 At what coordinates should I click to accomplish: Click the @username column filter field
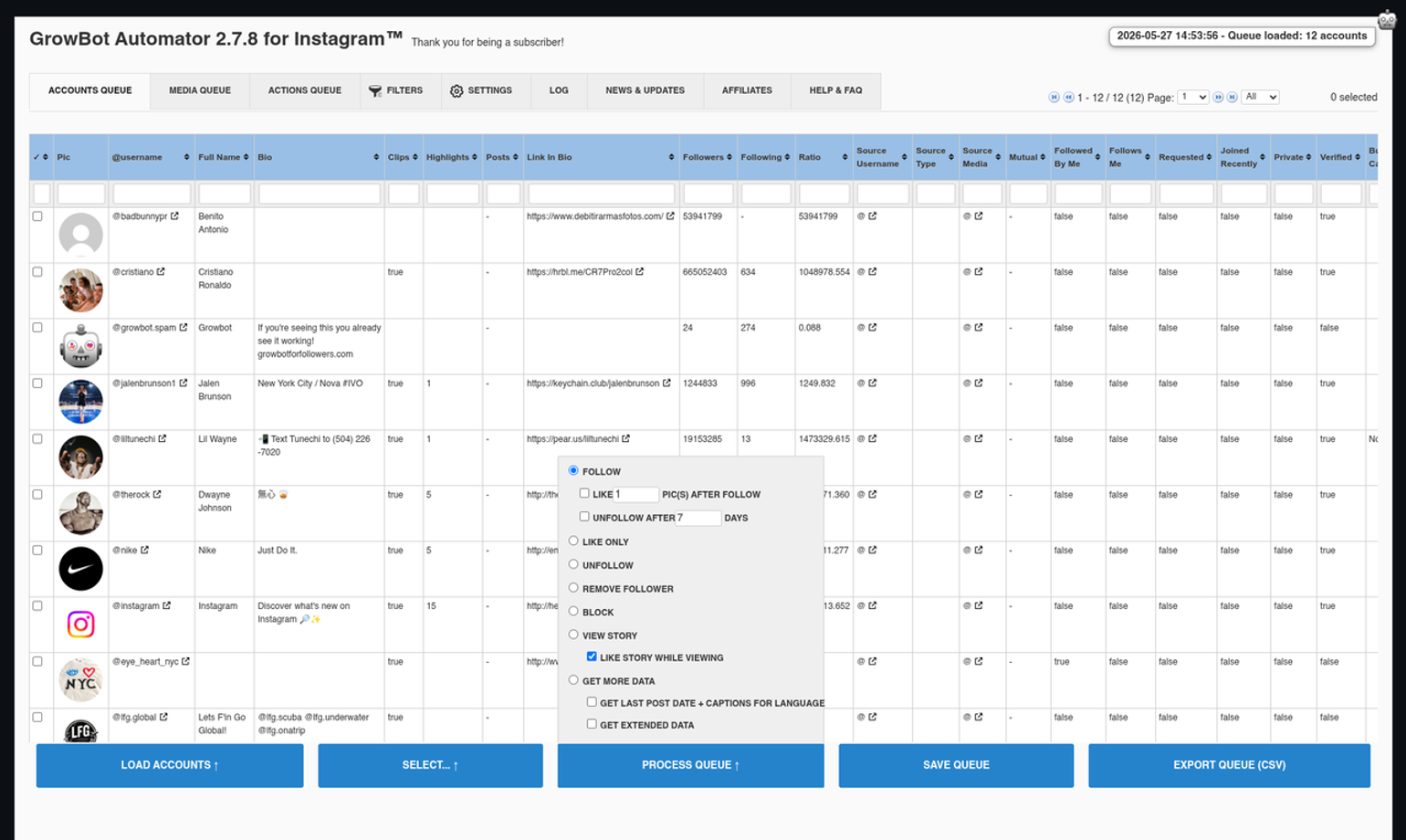point(152,194)
